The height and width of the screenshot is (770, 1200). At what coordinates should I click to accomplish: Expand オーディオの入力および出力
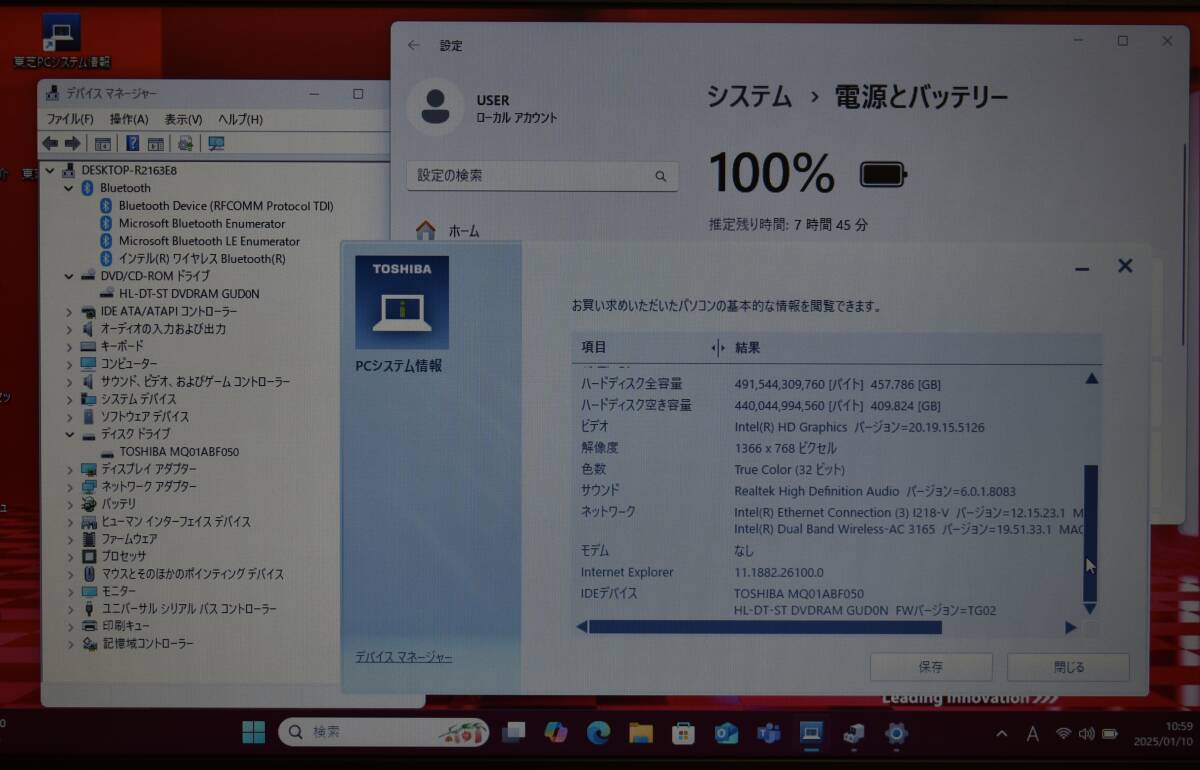68,329
